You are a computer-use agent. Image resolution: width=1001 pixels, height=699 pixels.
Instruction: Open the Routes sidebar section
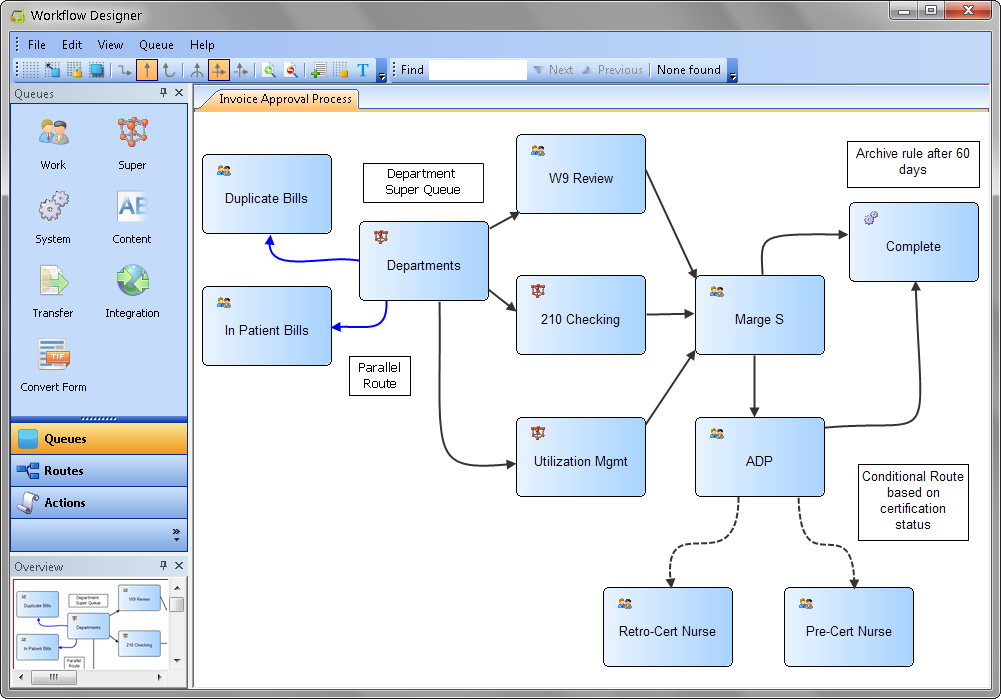(x=99, y=470)
